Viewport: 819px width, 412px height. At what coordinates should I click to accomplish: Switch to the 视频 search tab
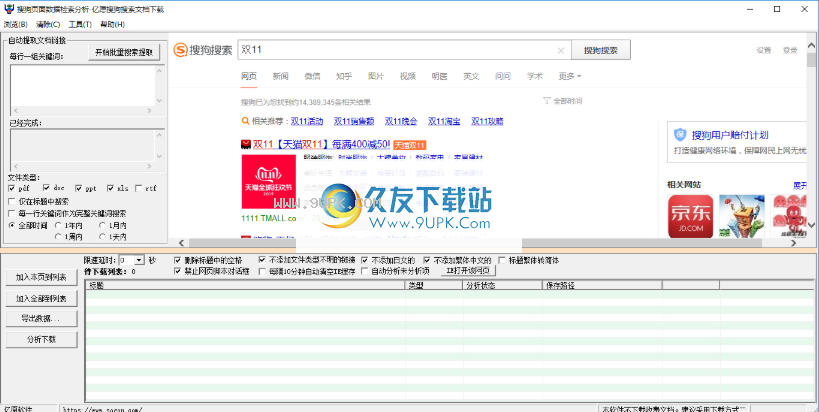(407, 76)
